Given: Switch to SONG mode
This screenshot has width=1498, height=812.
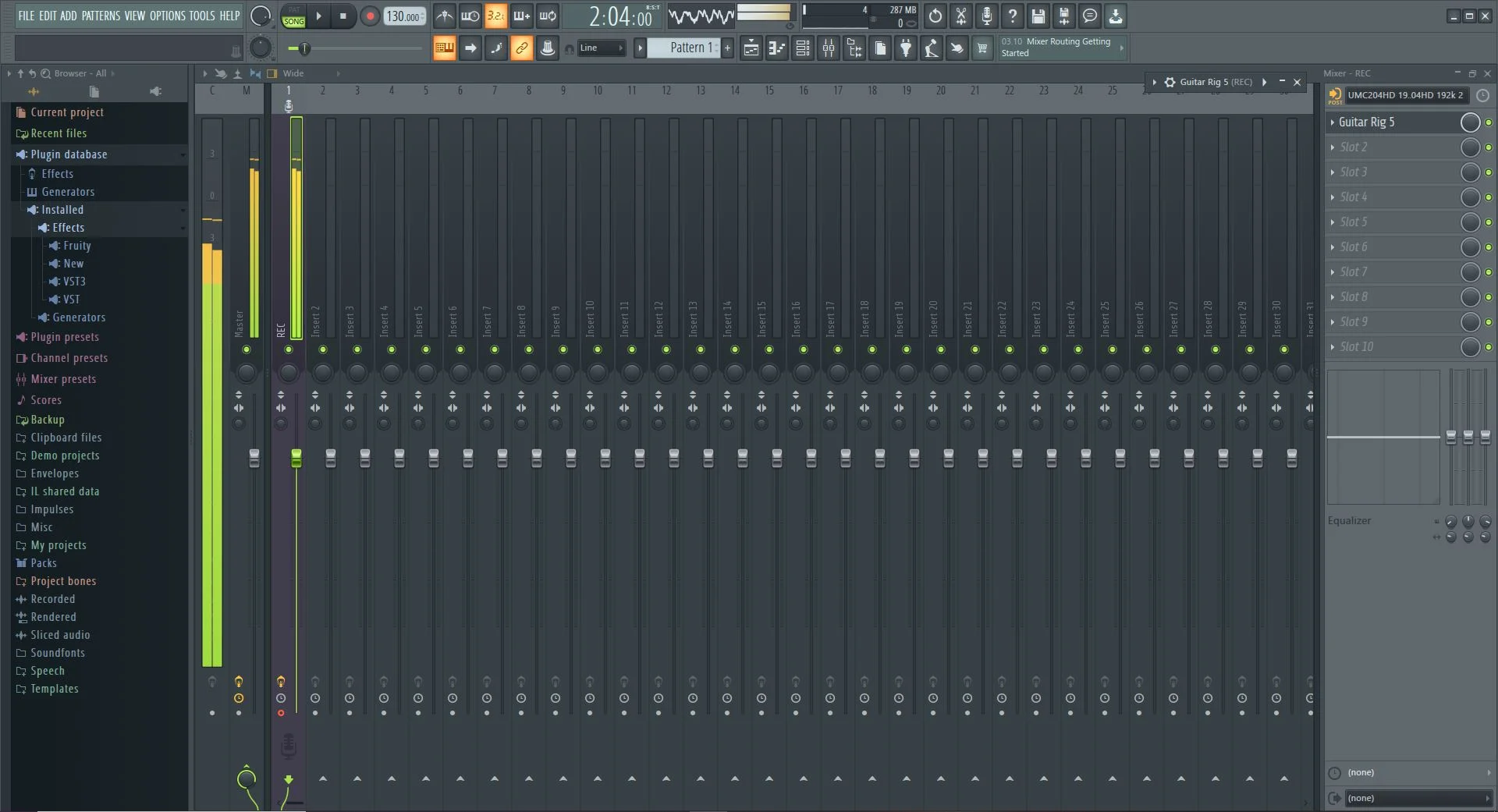Looking at the screenshot, I should click(293, 21).
